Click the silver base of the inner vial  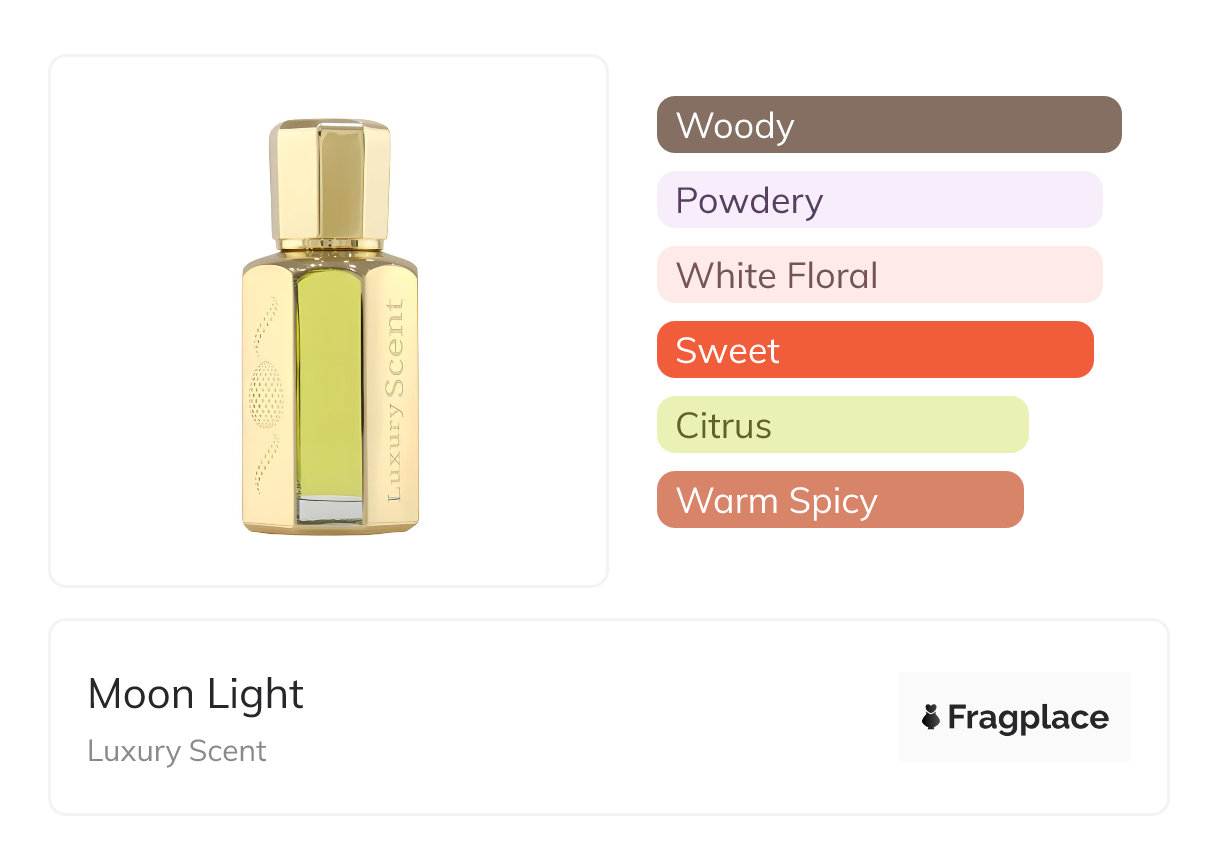tap(329, 509)
